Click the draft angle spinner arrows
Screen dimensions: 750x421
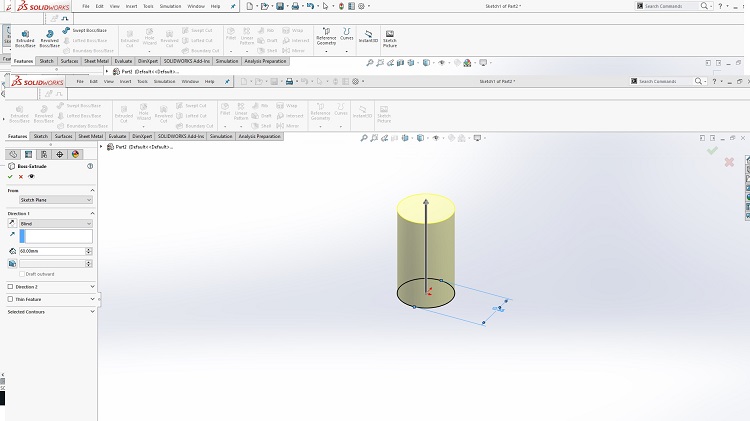coord(88,264)
